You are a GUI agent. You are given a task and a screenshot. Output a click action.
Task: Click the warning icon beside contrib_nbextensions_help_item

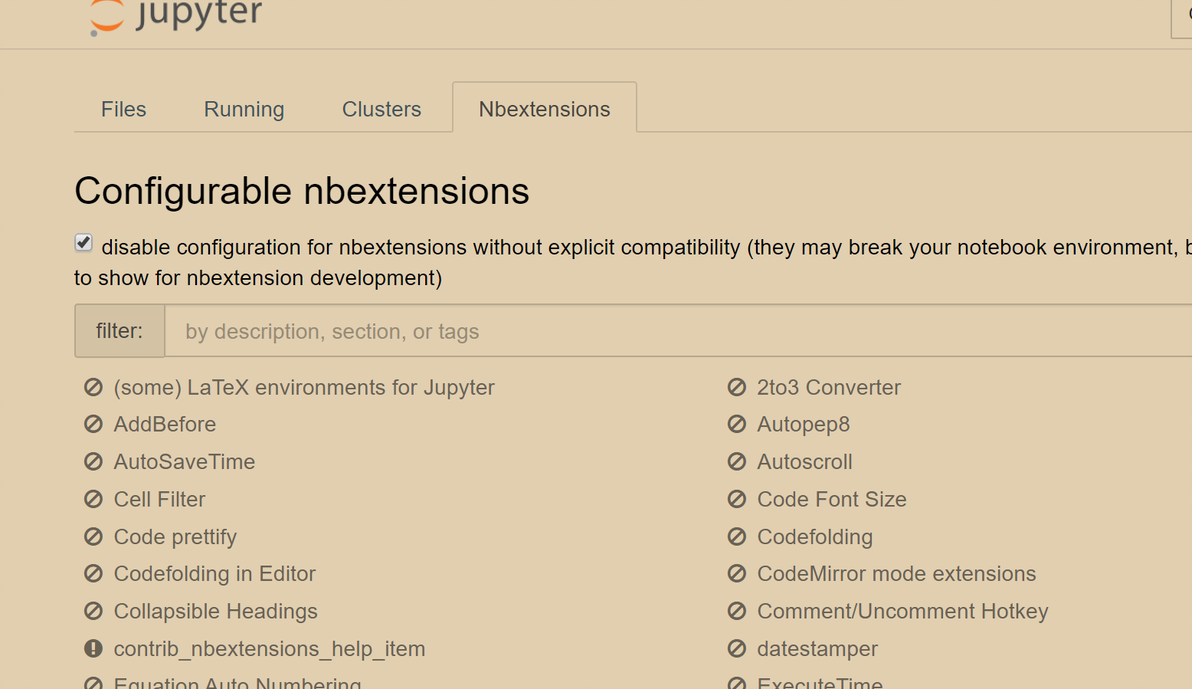(x=93, y=649)
